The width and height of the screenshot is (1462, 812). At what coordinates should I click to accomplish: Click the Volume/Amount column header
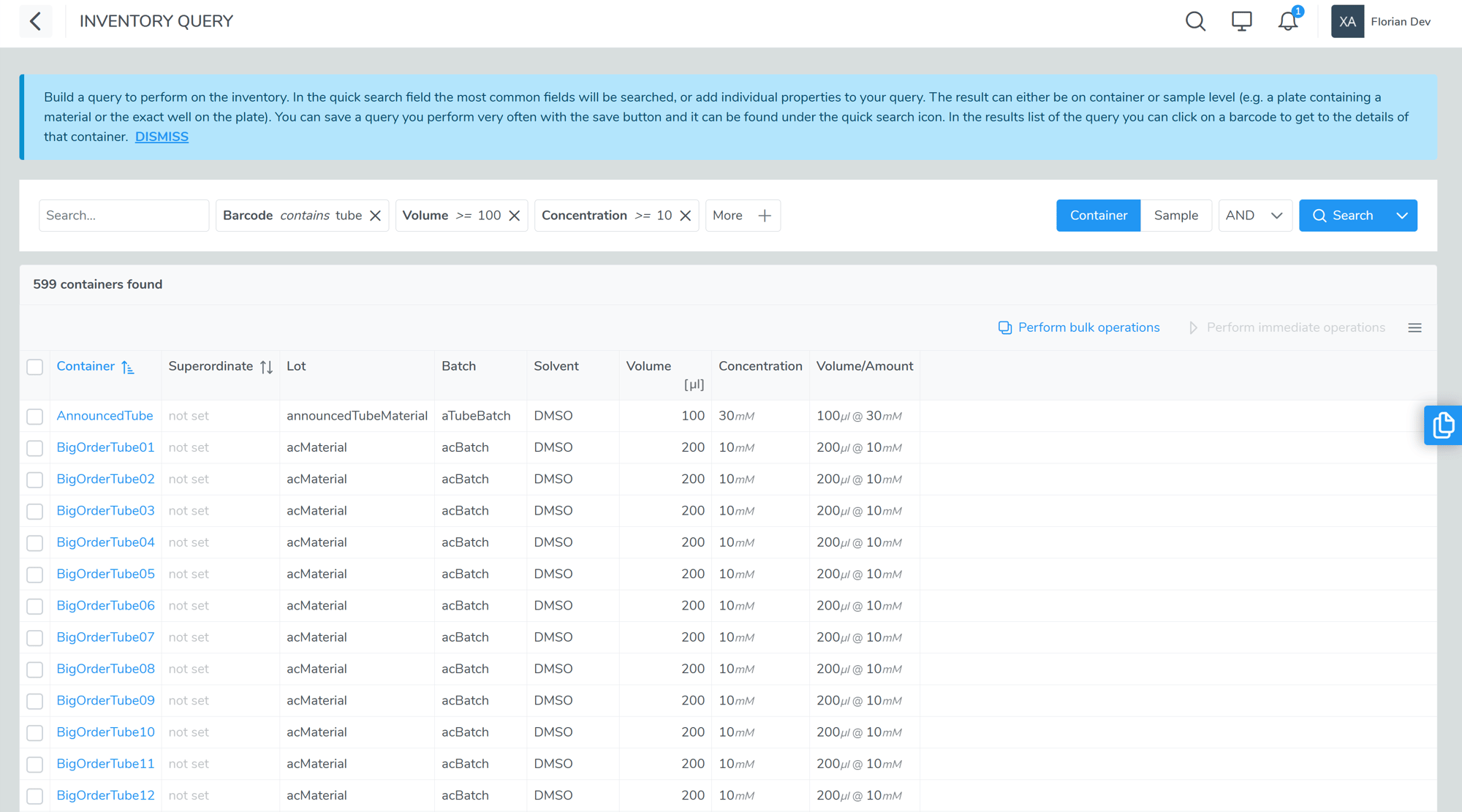865,366
